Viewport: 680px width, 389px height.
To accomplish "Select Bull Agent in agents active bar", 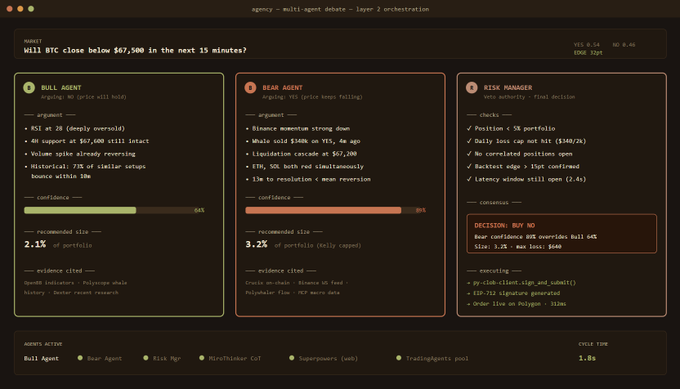I will tap(41, 358).
